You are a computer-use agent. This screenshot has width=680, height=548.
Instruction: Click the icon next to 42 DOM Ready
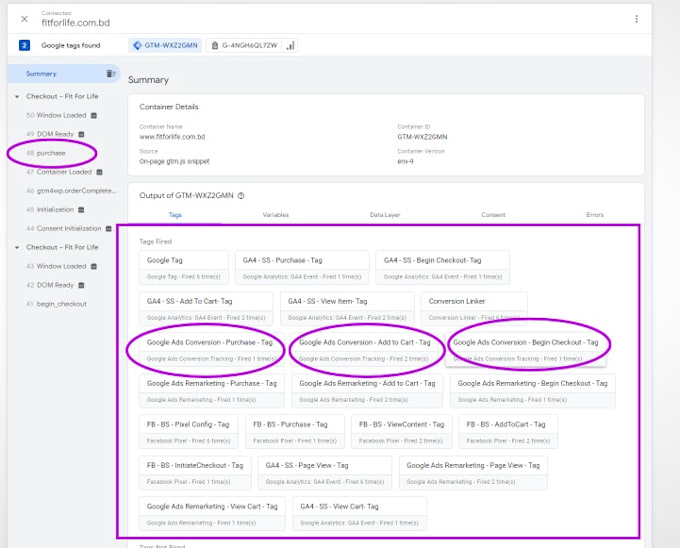(x=81, y=285)
